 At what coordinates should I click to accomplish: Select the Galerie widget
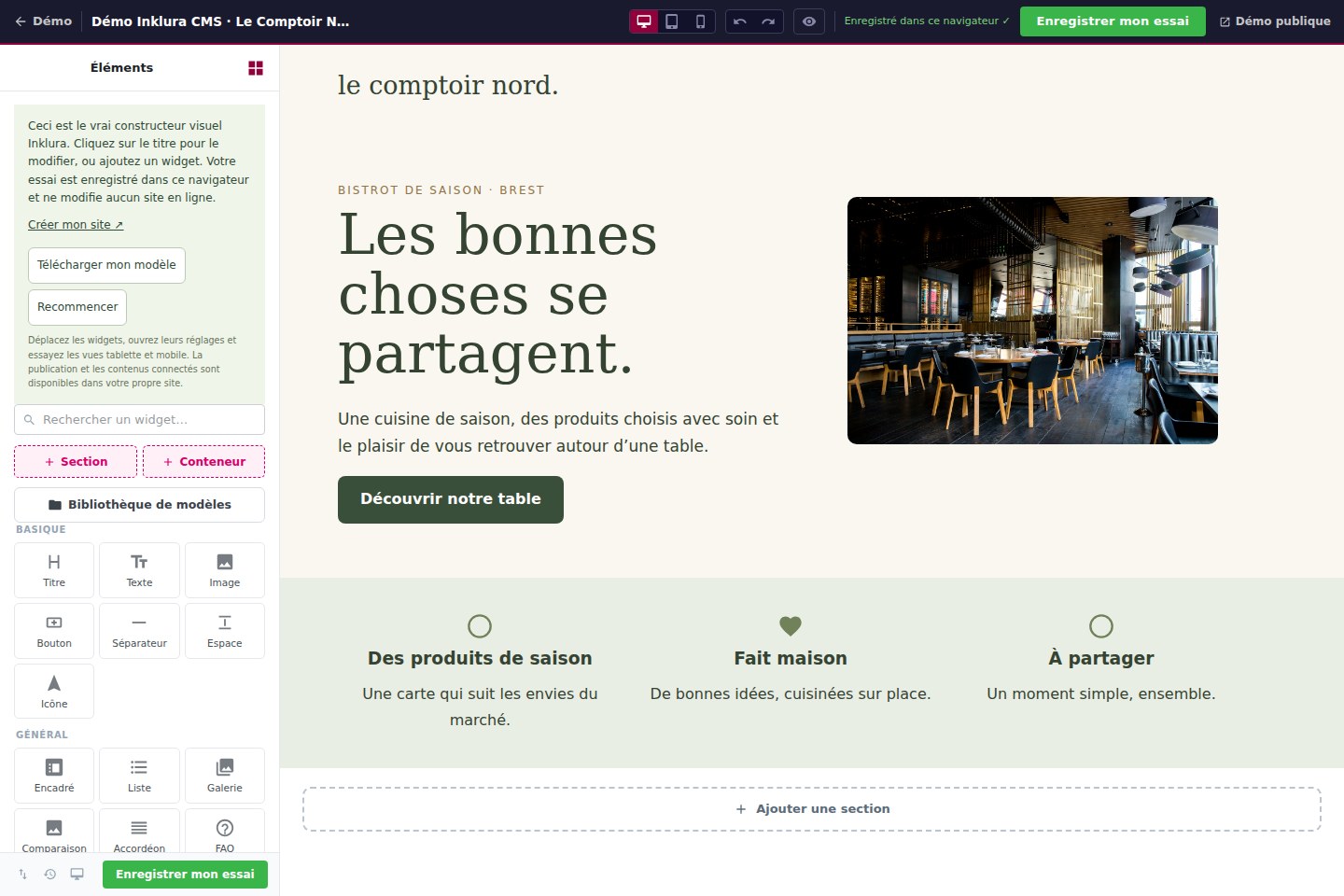click(225, 776)
